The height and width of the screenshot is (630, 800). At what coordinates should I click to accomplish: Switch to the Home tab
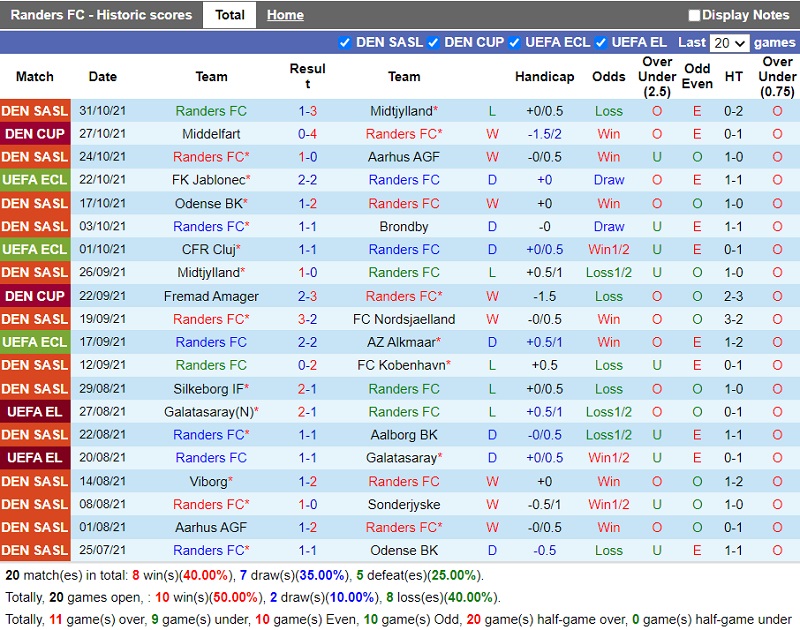(285, 15)
